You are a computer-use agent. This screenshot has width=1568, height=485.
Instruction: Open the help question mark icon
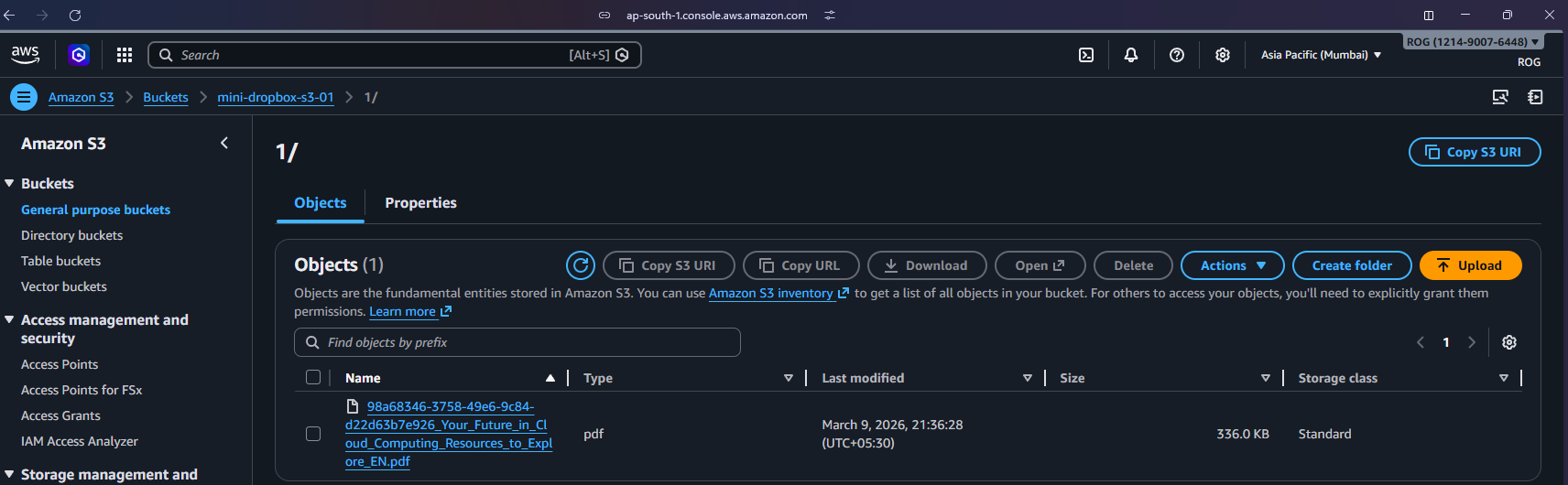tap(1177, 55)
